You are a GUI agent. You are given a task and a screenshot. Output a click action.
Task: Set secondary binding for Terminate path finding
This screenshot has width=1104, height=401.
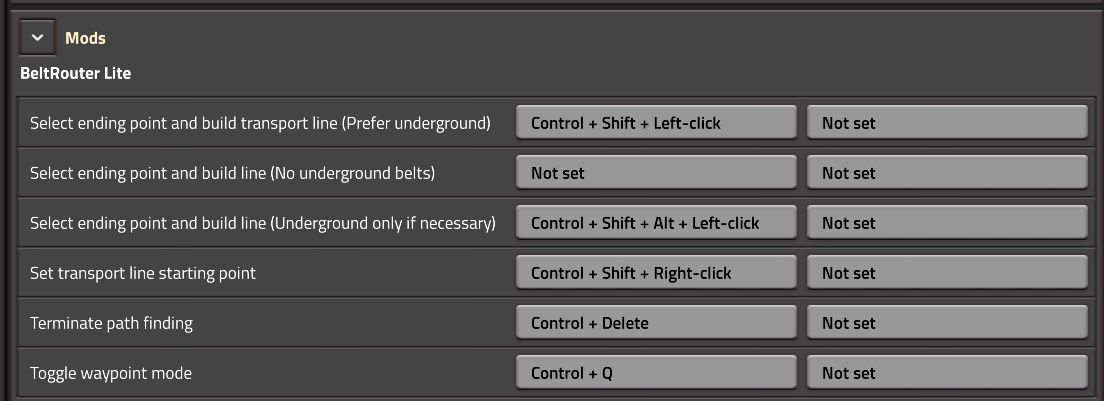click(947, 323)
